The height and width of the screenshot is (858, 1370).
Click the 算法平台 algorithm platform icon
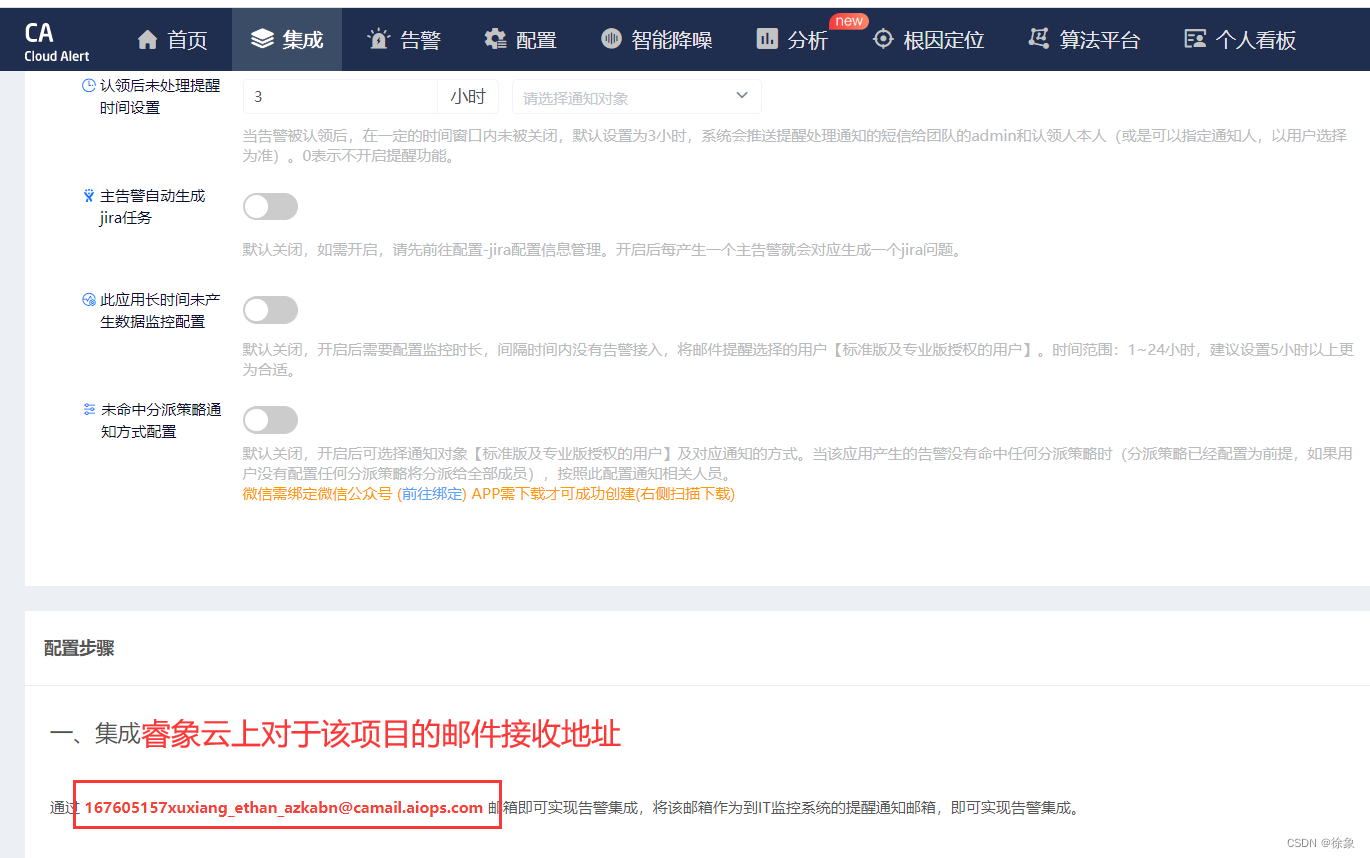1038,39
